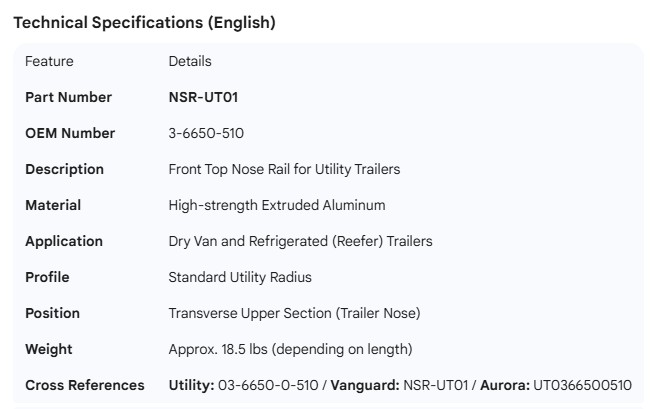650x409 pixels.
Task: Click the Material row label
Action: pyautogui.click(x=53, y=205)
